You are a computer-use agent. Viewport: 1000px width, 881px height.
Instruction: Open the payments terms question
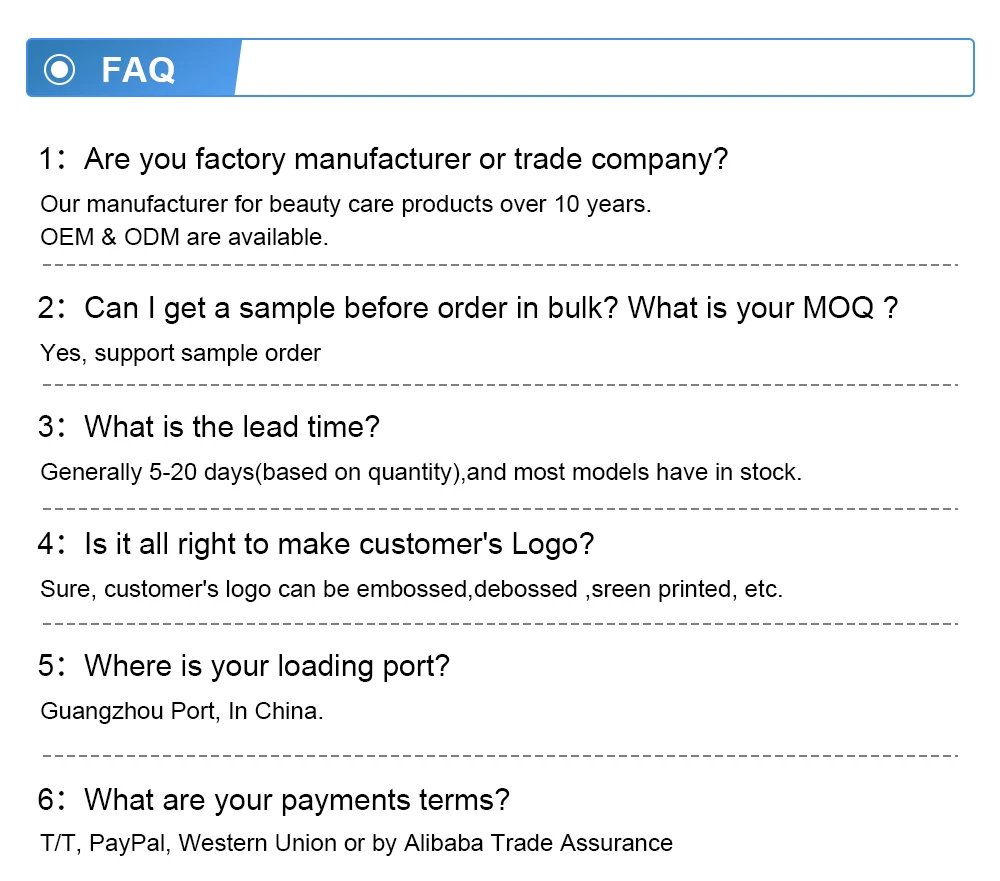point(297,800)
